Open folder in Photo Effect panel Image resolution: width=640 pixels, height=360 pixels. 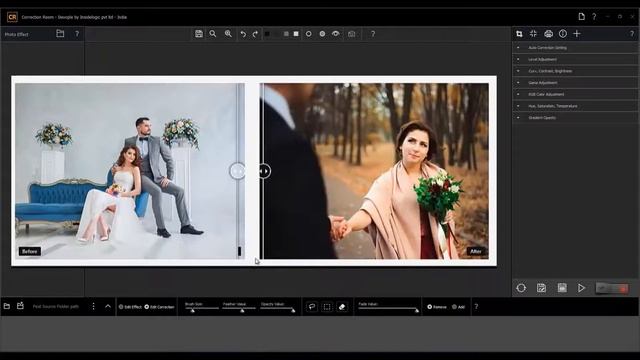(60, 34)
